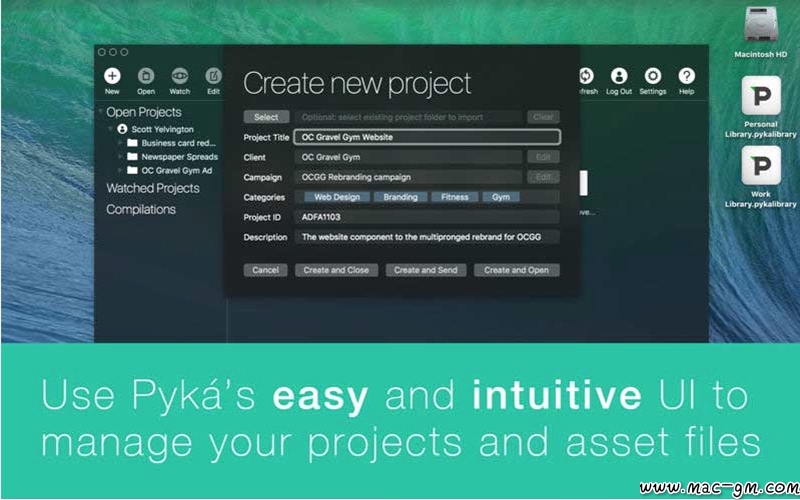Click the Clear button beside import field

click(543, 117)
